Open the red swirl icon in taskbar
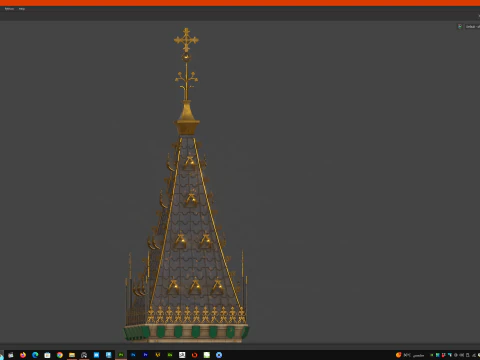The image size is (480, 360). (195, 355)
